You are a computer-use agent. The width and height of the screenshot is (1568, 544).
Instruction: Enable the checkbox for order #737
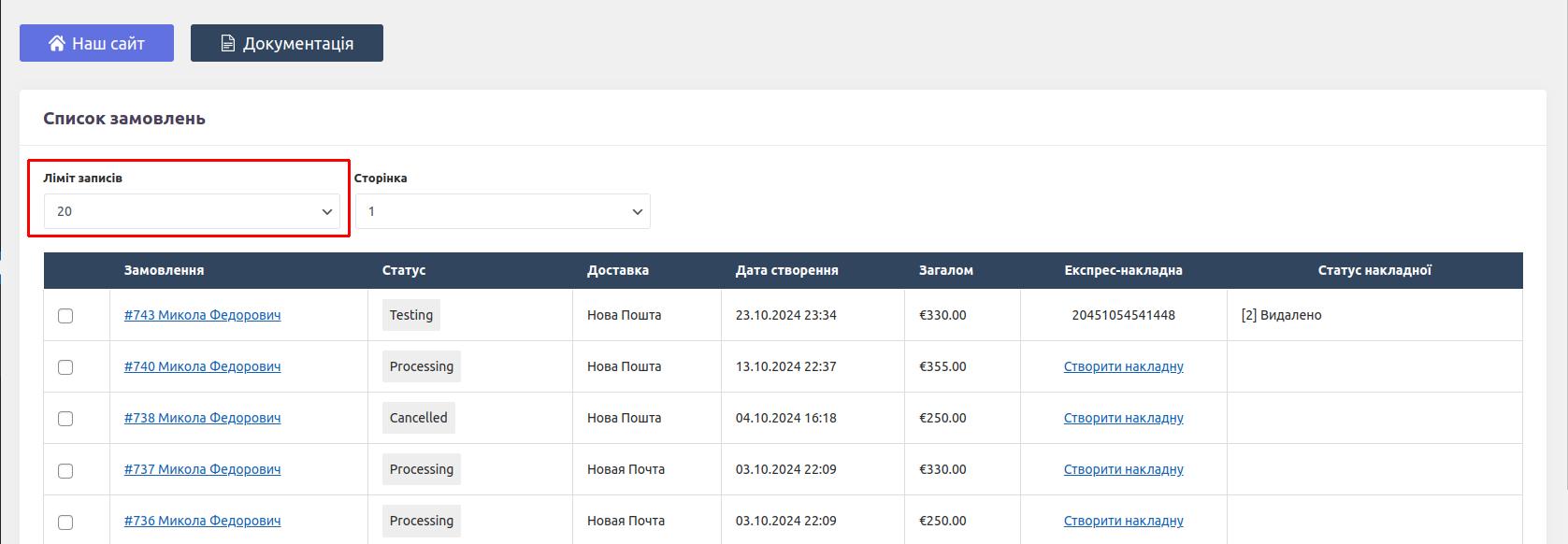click(65, 470)
